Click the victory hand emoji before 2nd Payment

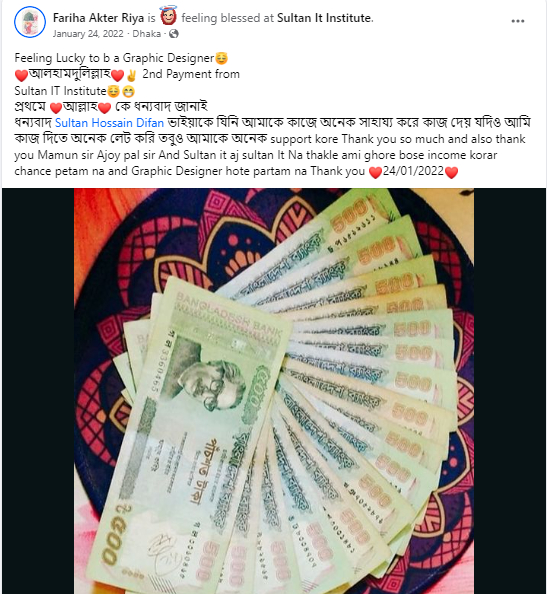131,75
